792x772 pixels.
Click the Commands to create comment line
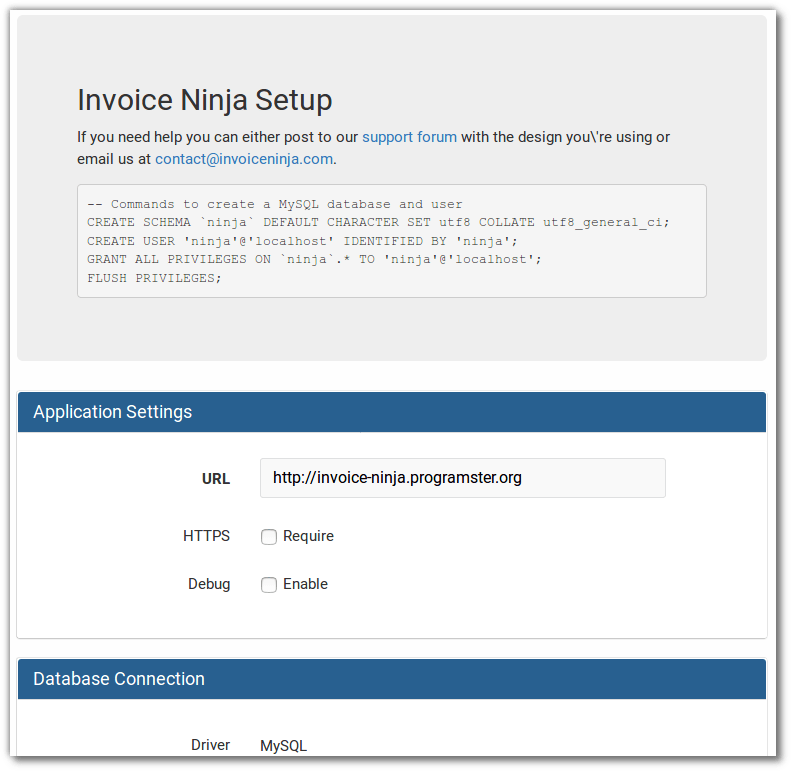pyautogui.click(x=275, y=204)
